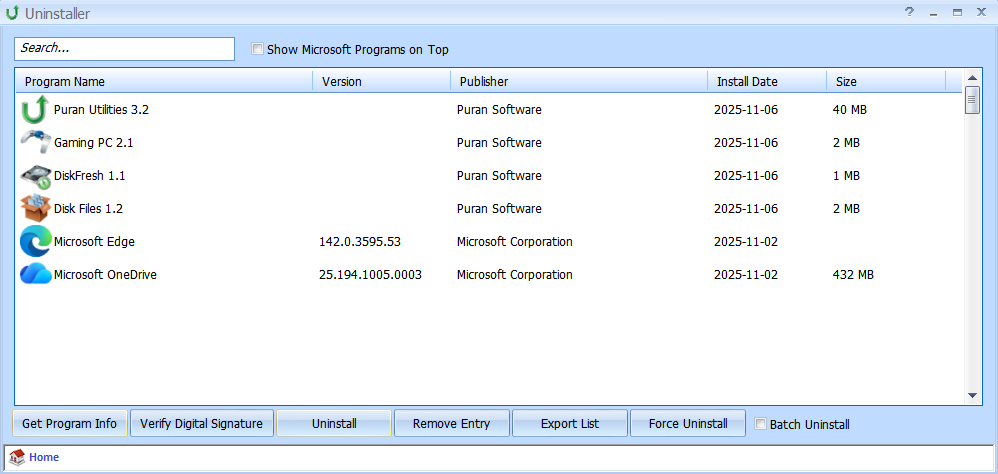Toggle the Batch Uninstall checkbox
The height and width of the screenshot is (474, 998).
click(761, 424)
